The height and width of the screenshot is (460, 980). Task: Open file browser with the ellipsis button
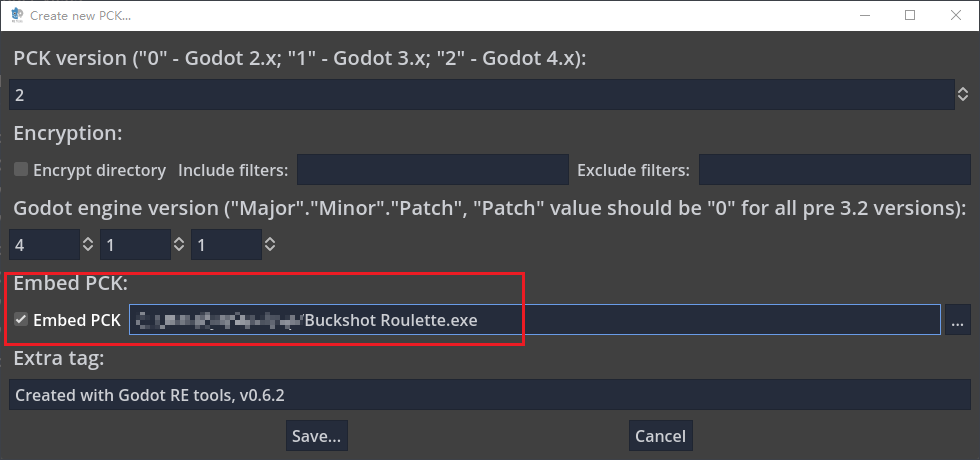[x=958, y=320]
